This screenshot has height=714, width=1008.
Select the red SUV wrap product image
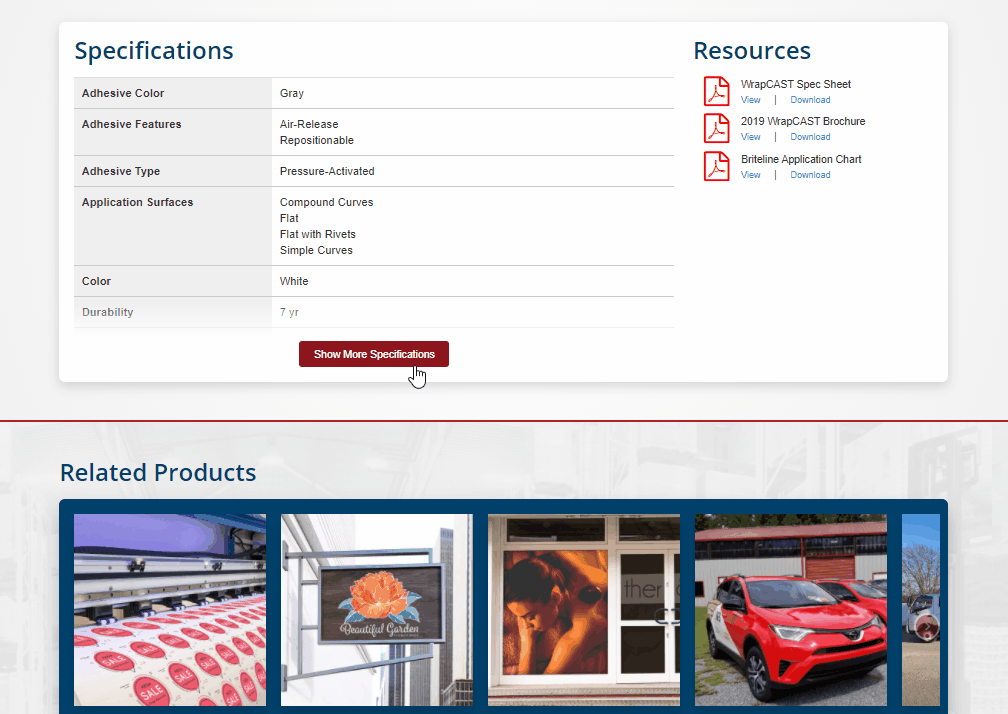tap(790, 610)
